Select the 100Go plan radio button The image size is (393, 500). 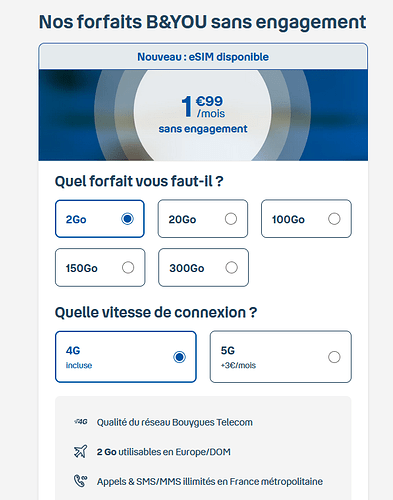tap(334, 219)
